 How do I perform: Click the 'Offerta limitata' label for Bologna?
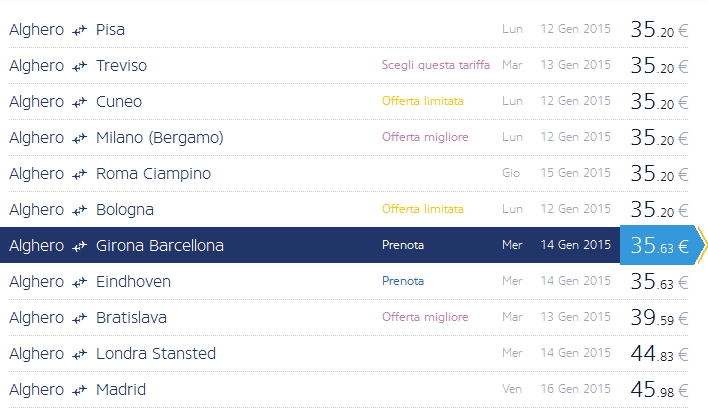[x=422, y=210]
